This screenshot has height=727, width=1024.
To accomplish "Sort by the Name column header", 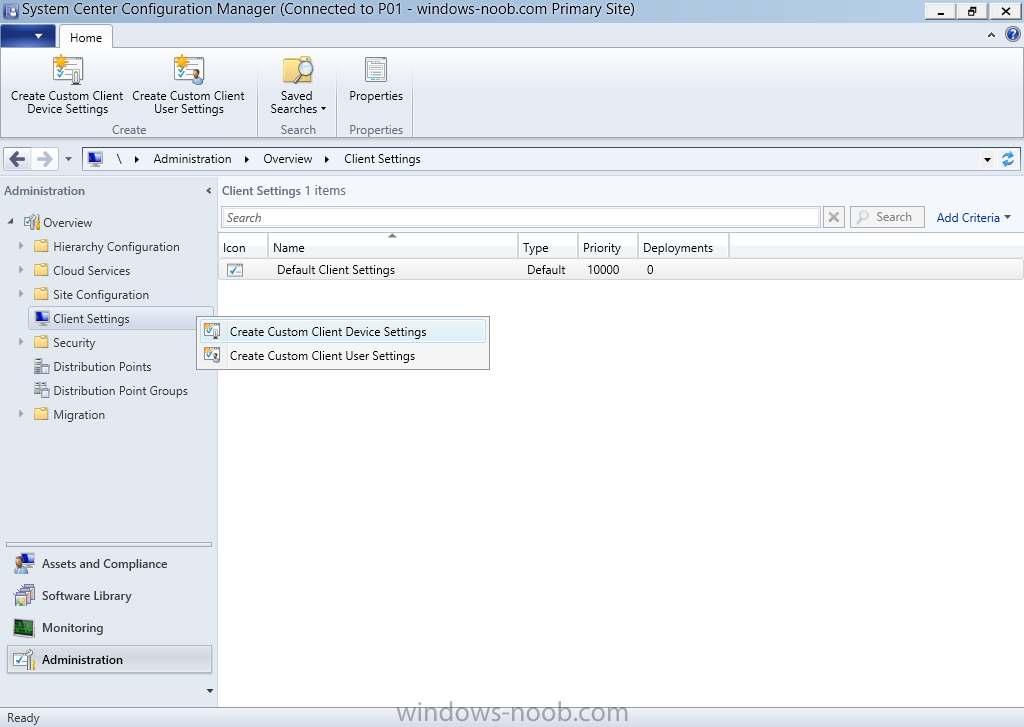I will coord(392,248).
